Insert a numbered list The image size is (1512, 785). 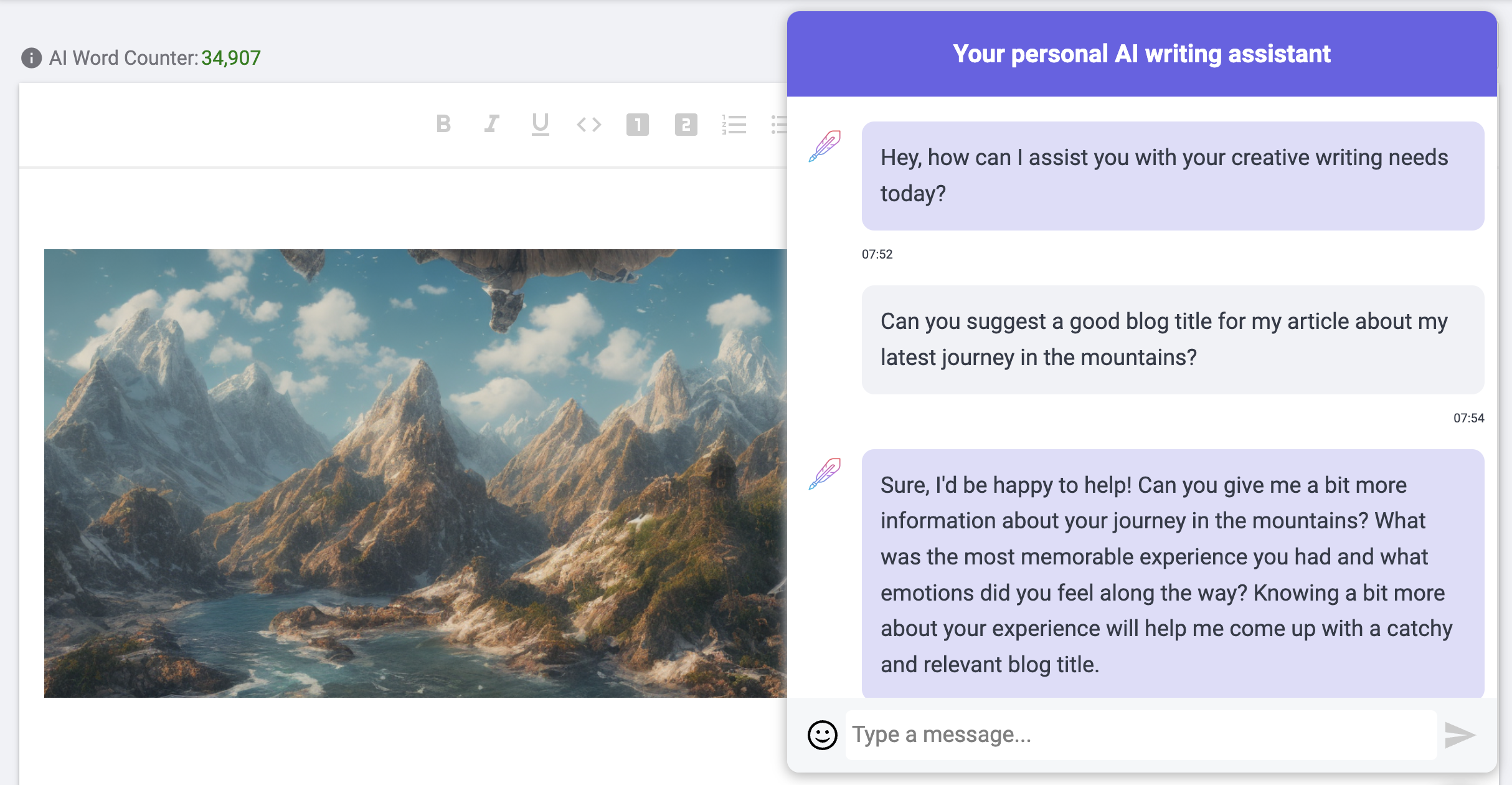734,125
